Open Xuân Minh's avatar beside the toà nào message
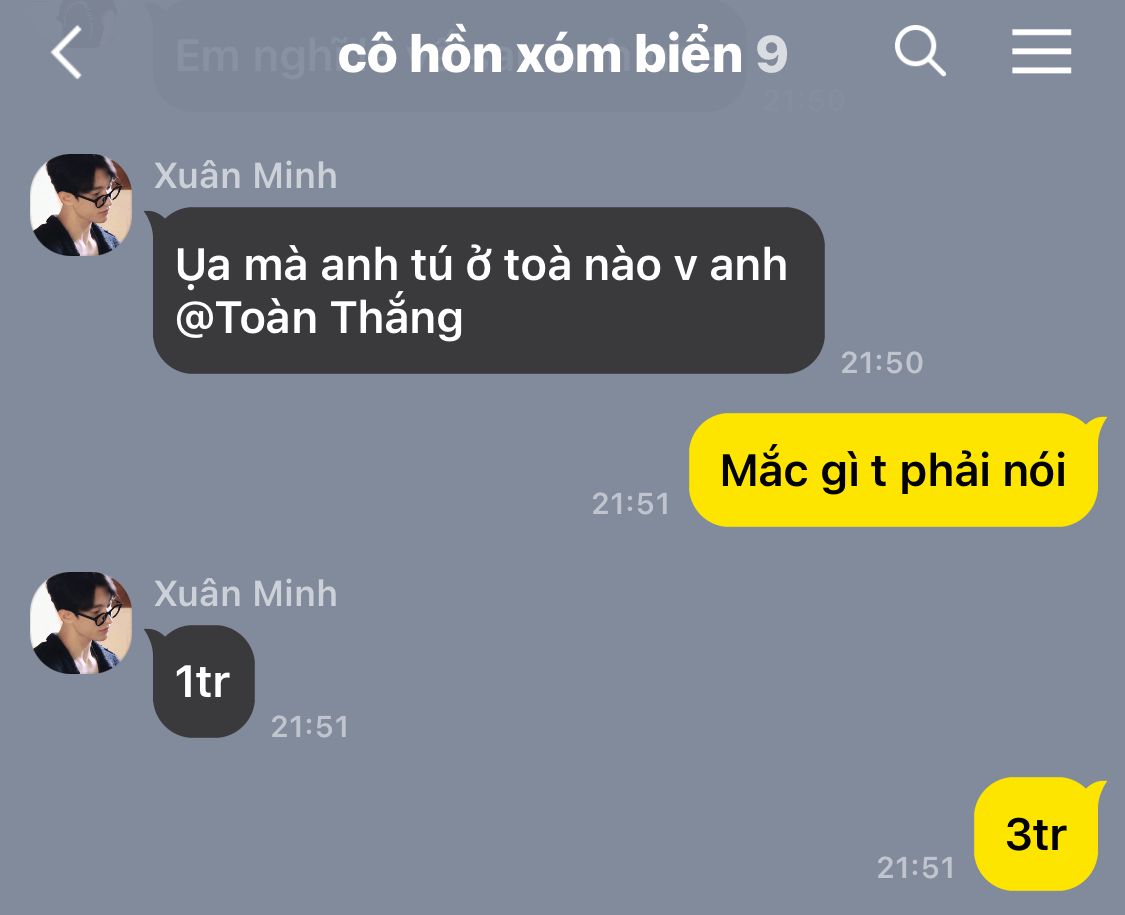Screen dimensions: 1125x915 (x=81, y=205)
